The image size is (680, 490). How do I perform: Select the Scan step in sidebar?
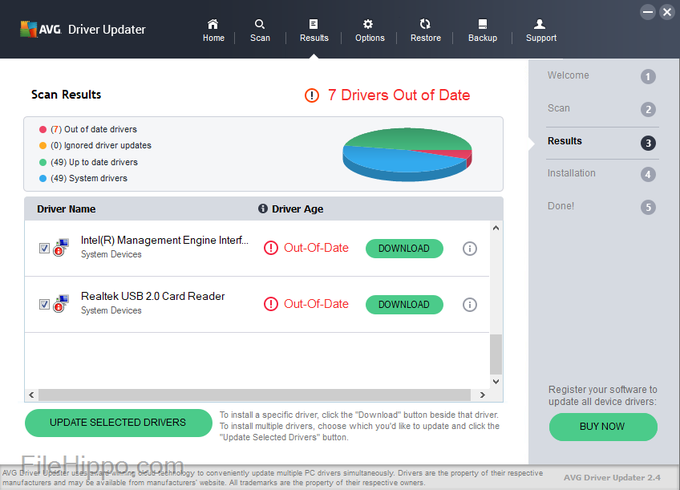[559, 108]
